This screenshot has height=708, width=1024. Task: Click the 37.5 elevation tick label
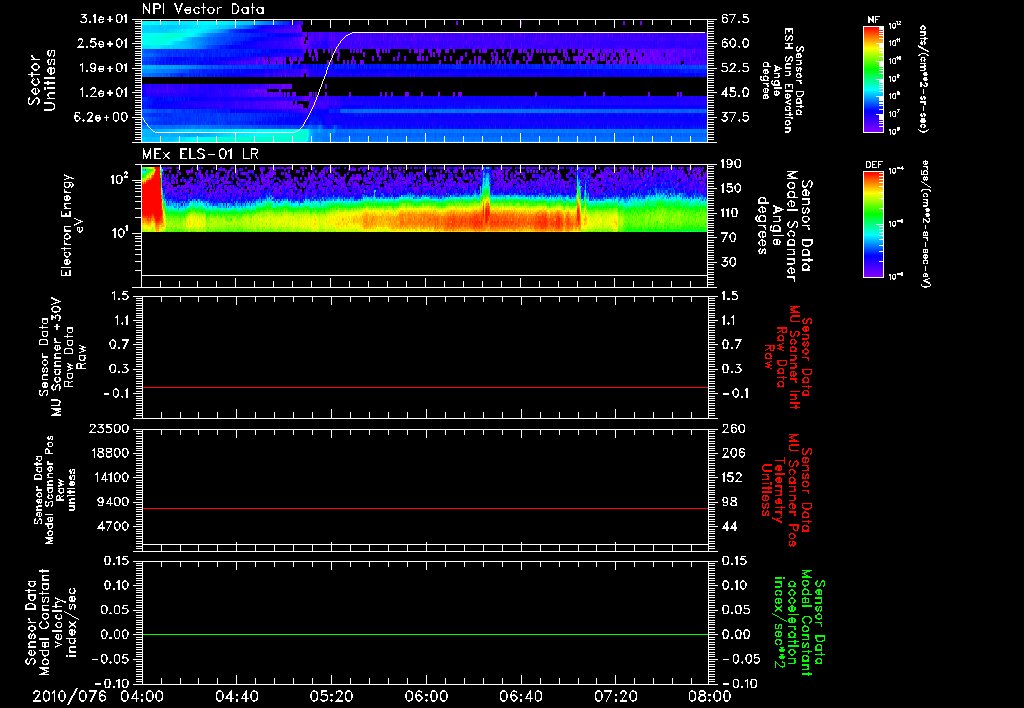[735, 118]
